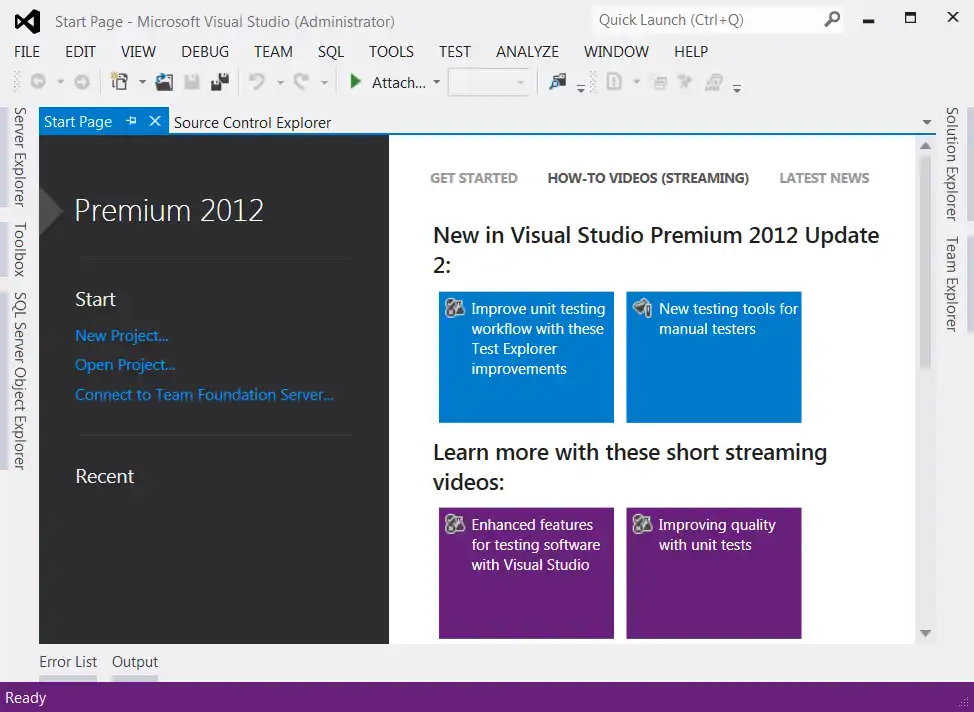
Task: Select HOW-TO VIDEOS (STREAMING) tab
Action: pos(648,178)
